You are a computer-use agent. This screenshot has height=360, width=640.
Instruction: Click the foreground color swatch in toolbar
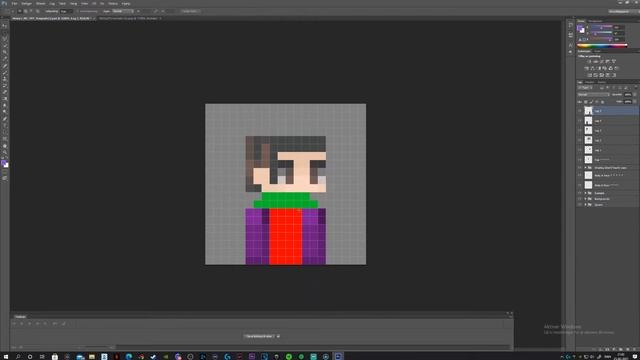tap(4, 163)
